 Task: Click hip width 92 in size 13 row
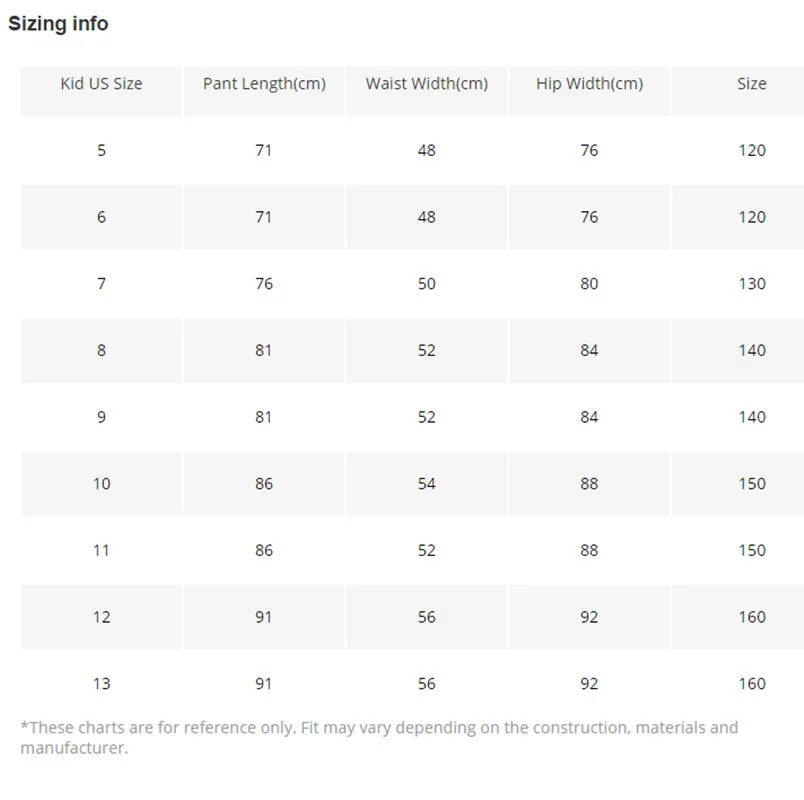(x=589, y=684)
